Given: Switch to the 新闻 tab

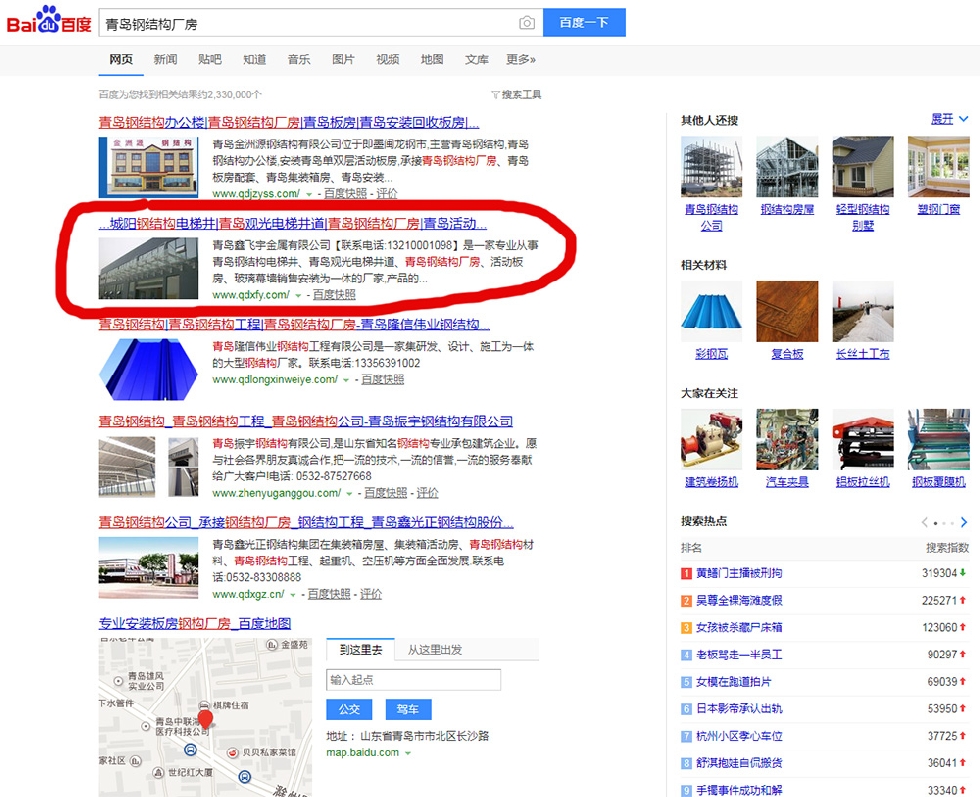Looking at the screenshot, I should coord(165,59).
